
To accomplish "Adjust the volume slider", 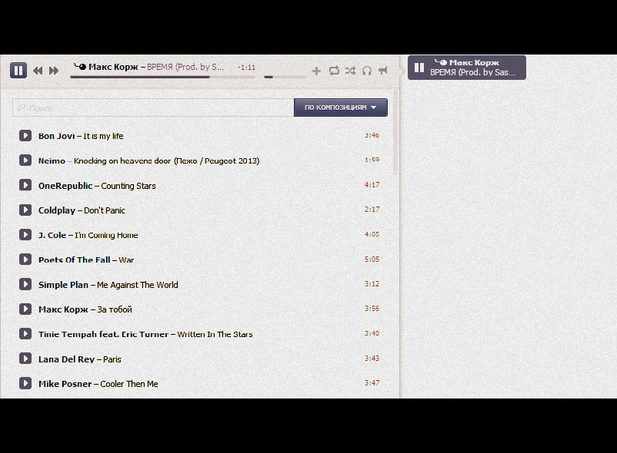I will (284, 77).
